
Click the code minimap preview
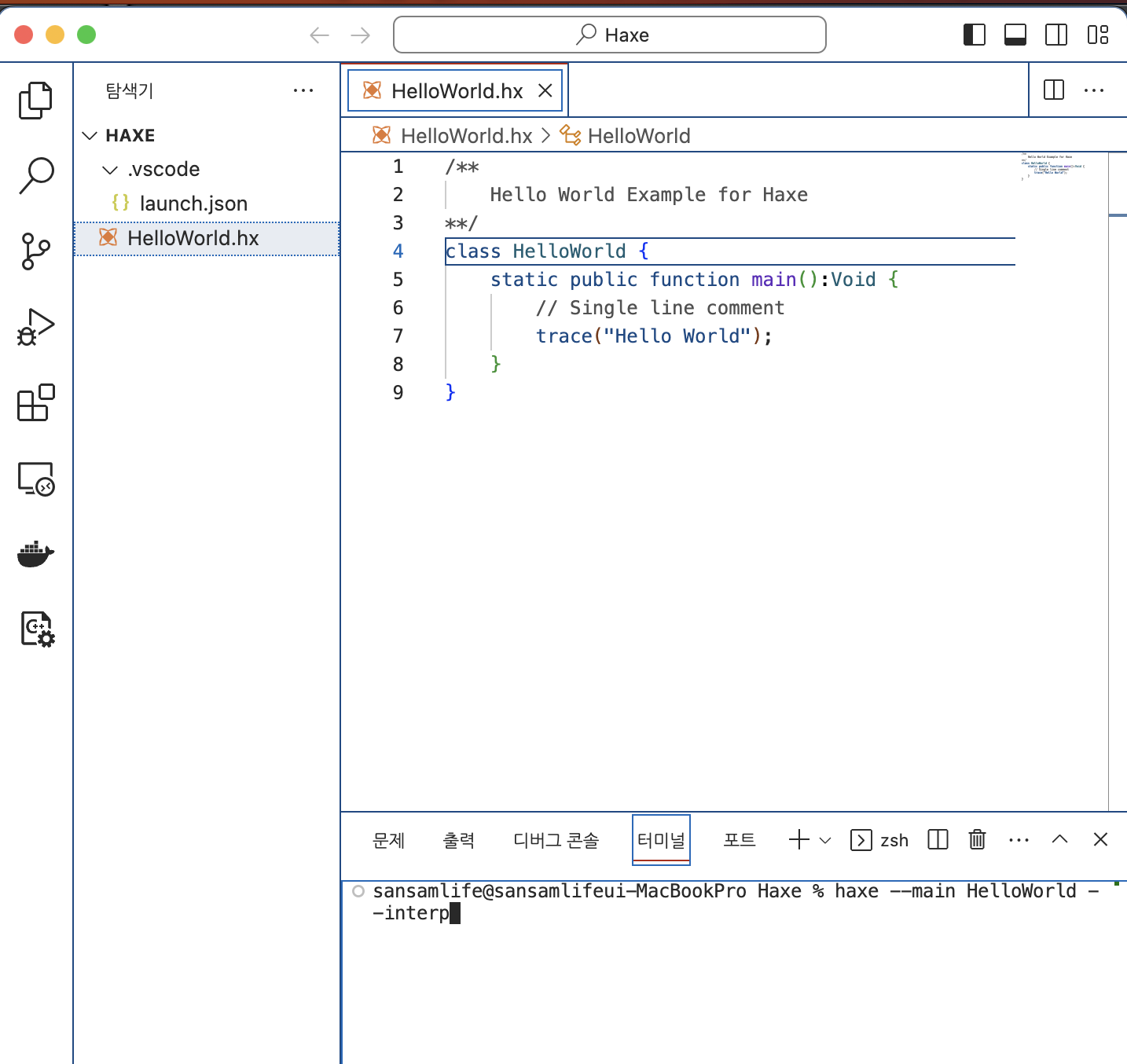(x=1053, y=167)
